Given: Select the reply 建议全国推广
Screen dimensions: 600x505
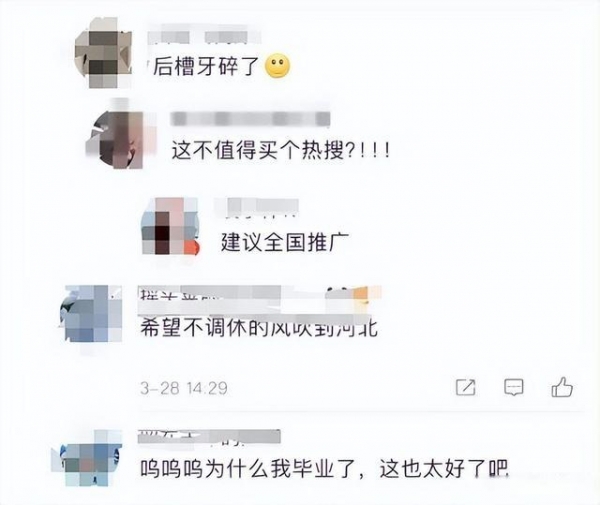Looking at the screenshot, I should 284,242.
